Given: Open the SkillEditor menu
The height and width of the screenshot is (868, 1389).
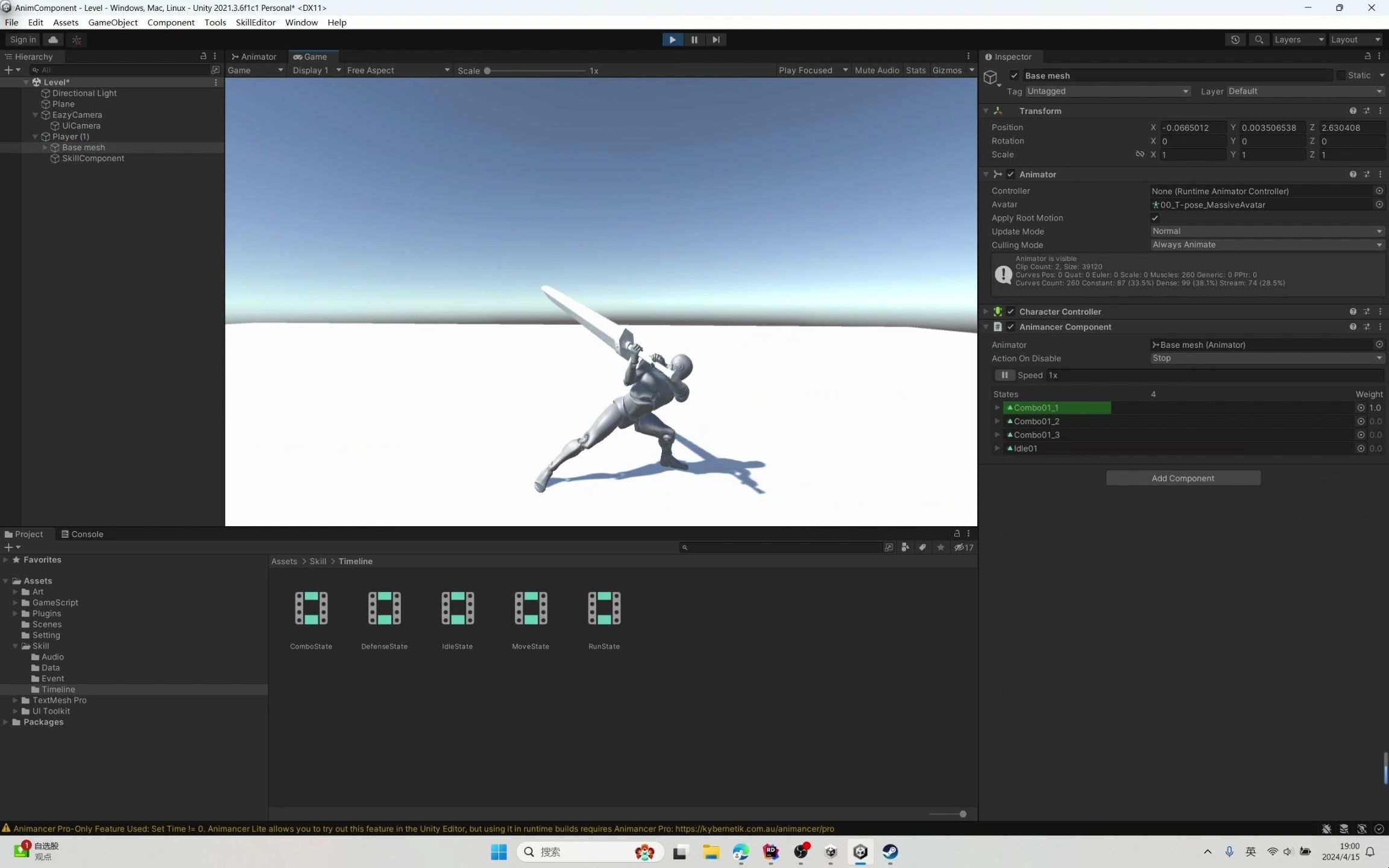Looking at the screenshot, I should pos(255,22).
